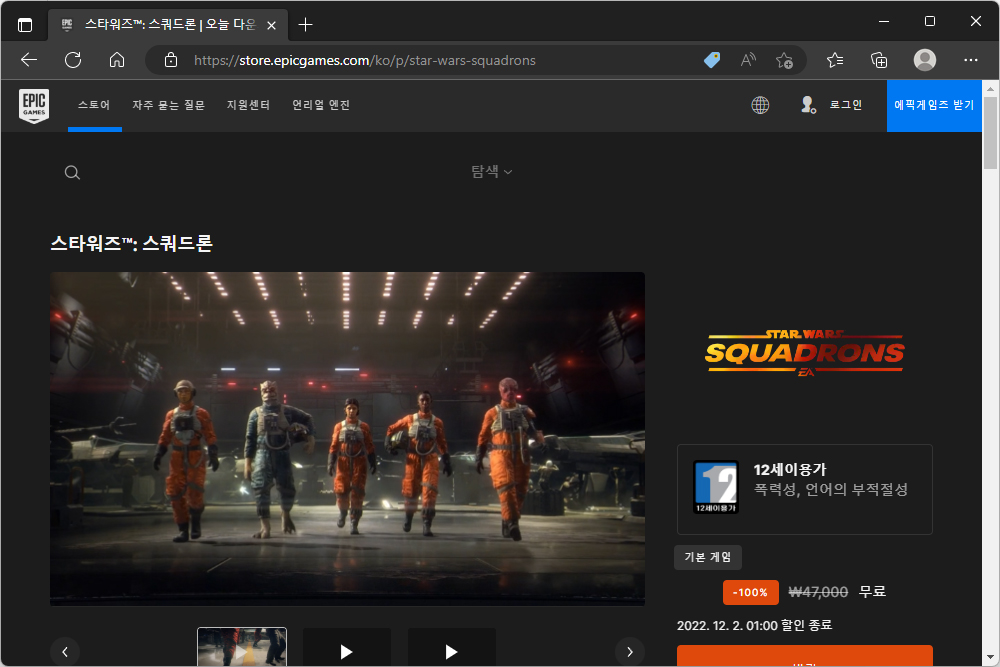Go back using browser back arrow
The image size is (1000, 667).
tap(29, 61)
